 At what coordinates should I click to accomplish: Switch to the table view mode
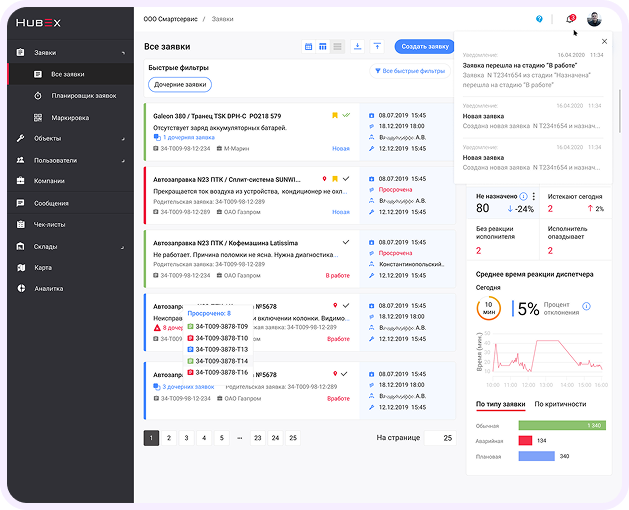pyautogui.click(x=323, y=47)
